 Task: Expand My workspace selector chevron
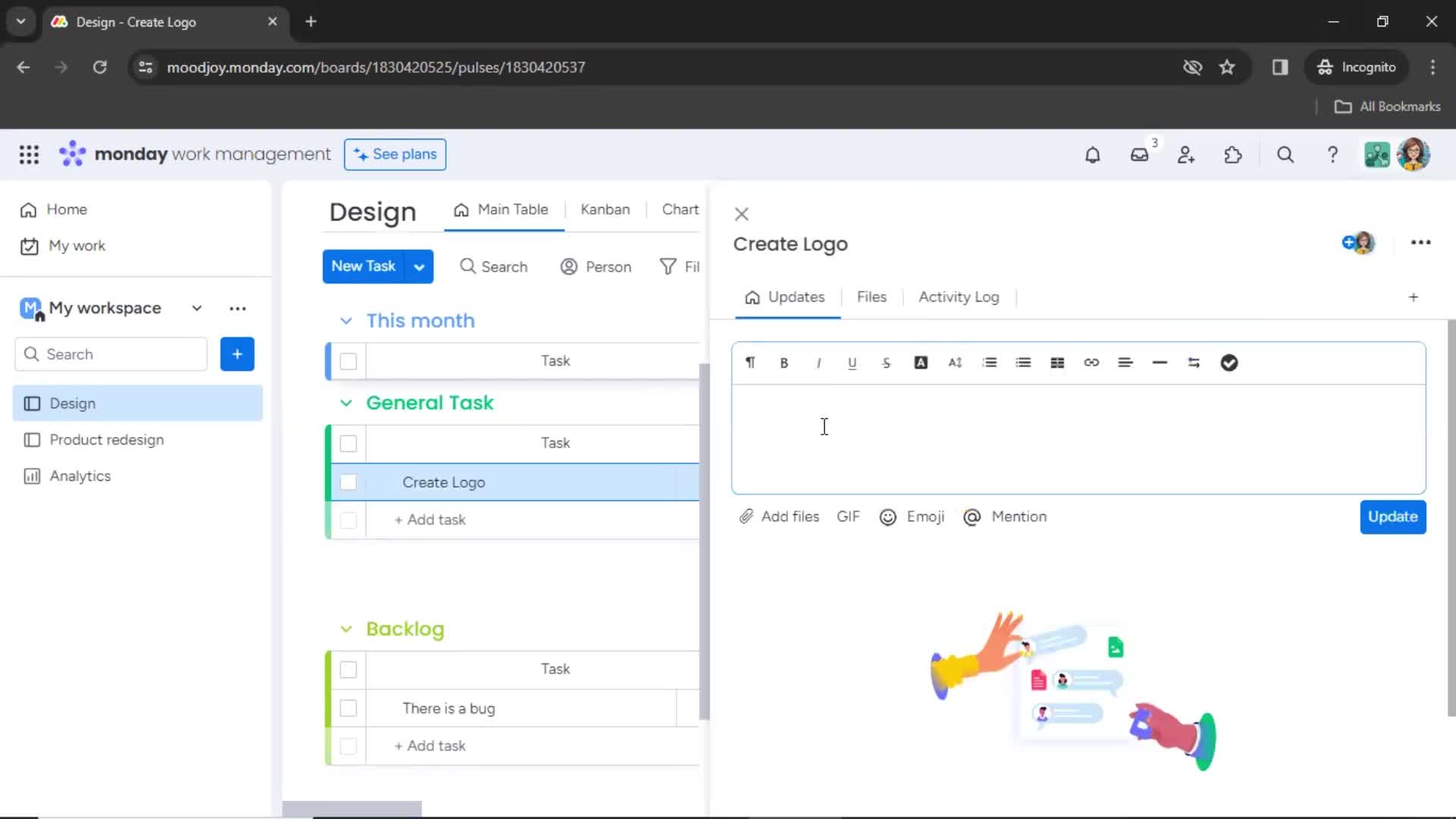196,309
